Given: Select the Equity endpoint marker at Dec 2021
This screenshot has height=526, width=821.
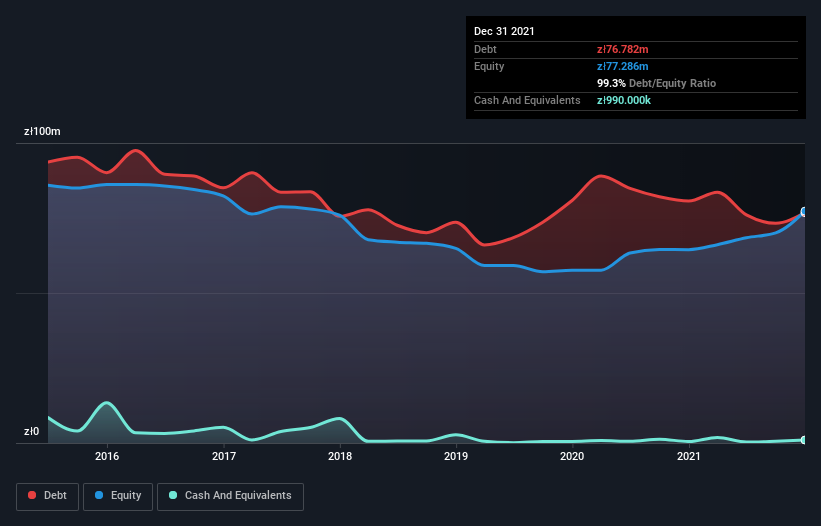Looking at the screenshot, I should (804, 212).
